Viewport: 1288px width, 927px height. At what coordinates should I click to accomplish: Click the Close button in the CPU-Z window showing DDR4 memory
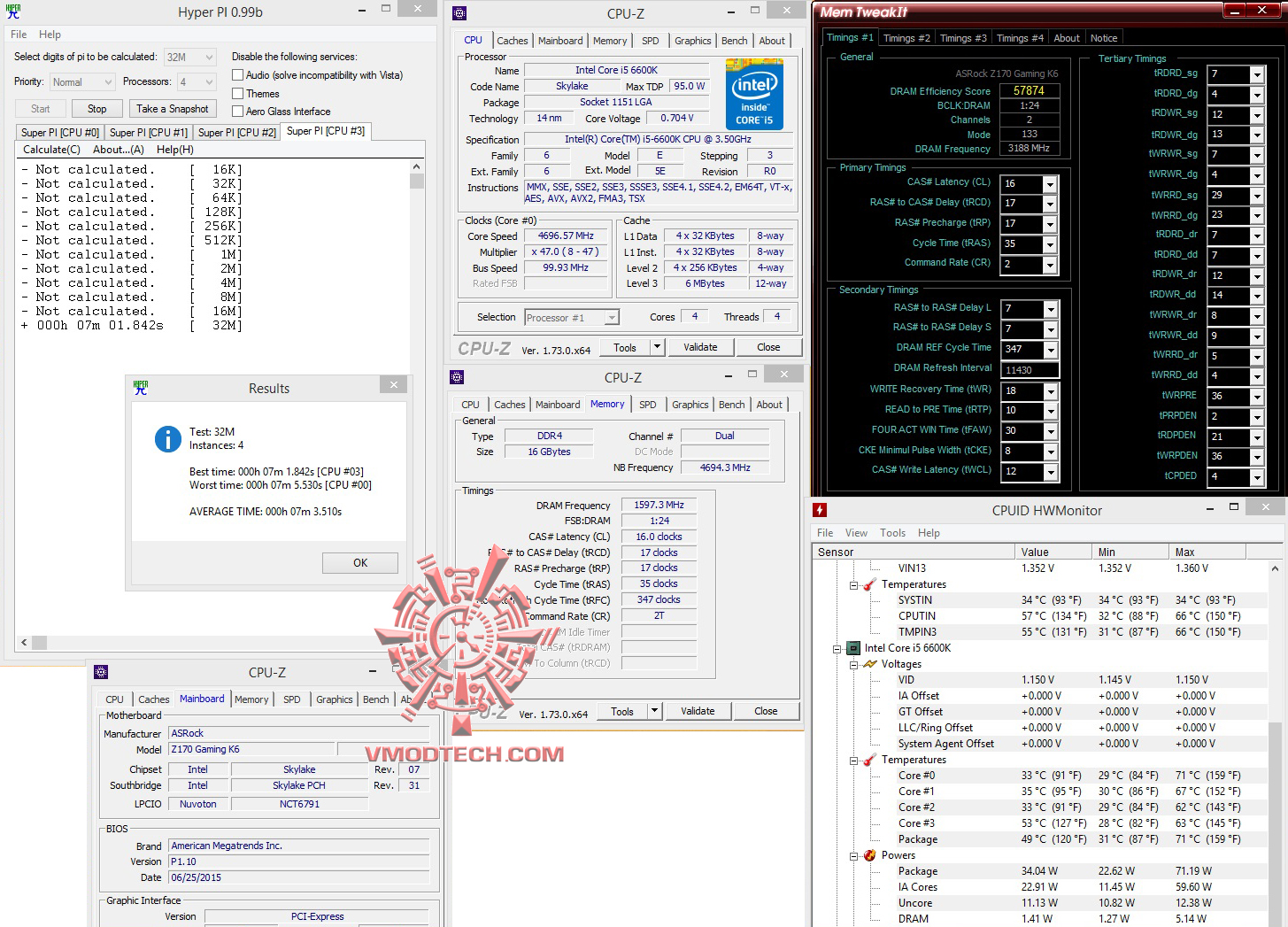point(766,711)
